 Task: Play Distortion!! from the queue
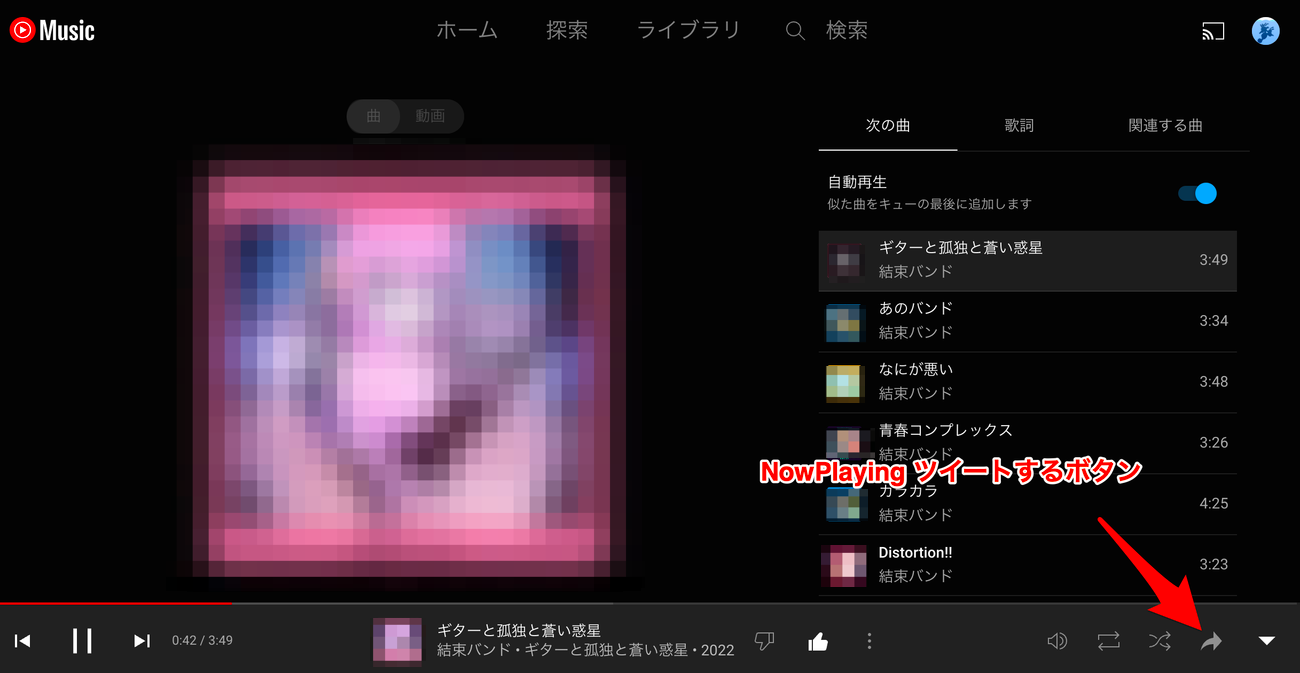click(x=1027, y=565)
